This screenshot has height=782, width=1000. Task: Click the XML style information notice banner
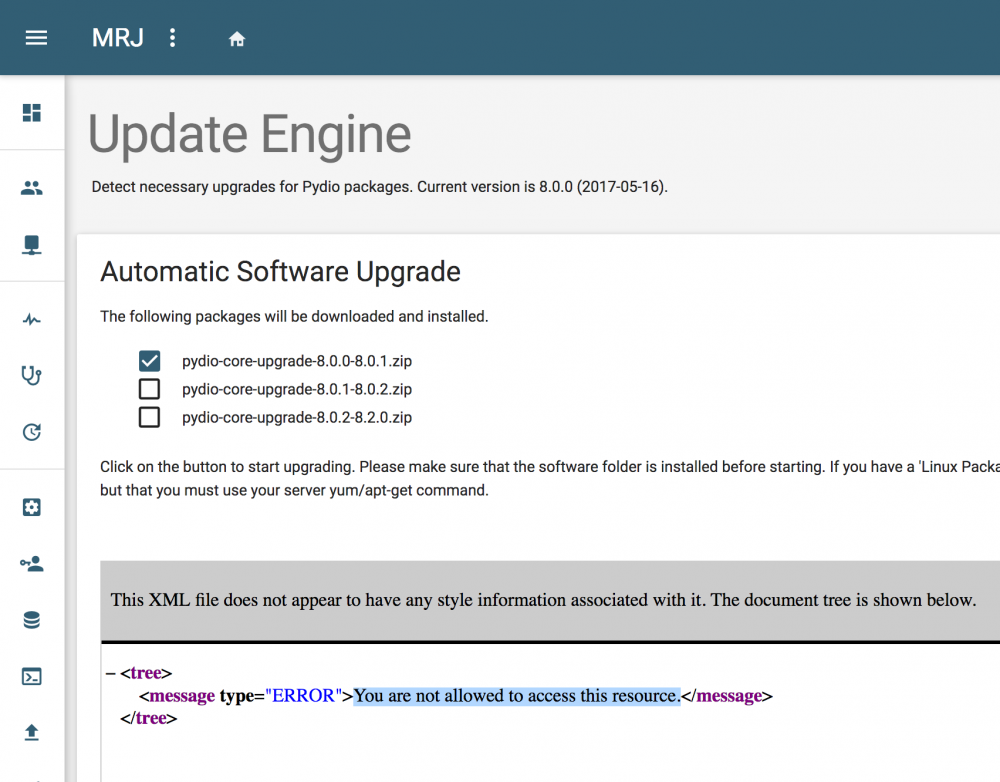[x=550, y=600]
